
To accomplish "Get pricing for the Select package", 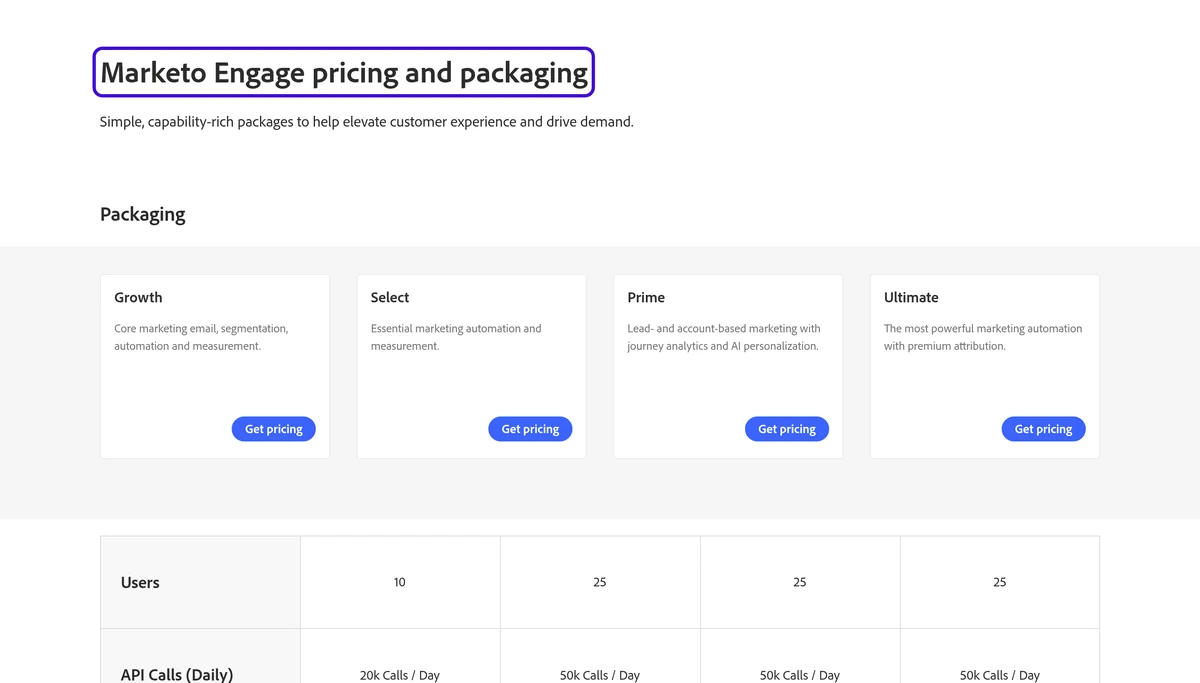I will (x=530, y=429).
